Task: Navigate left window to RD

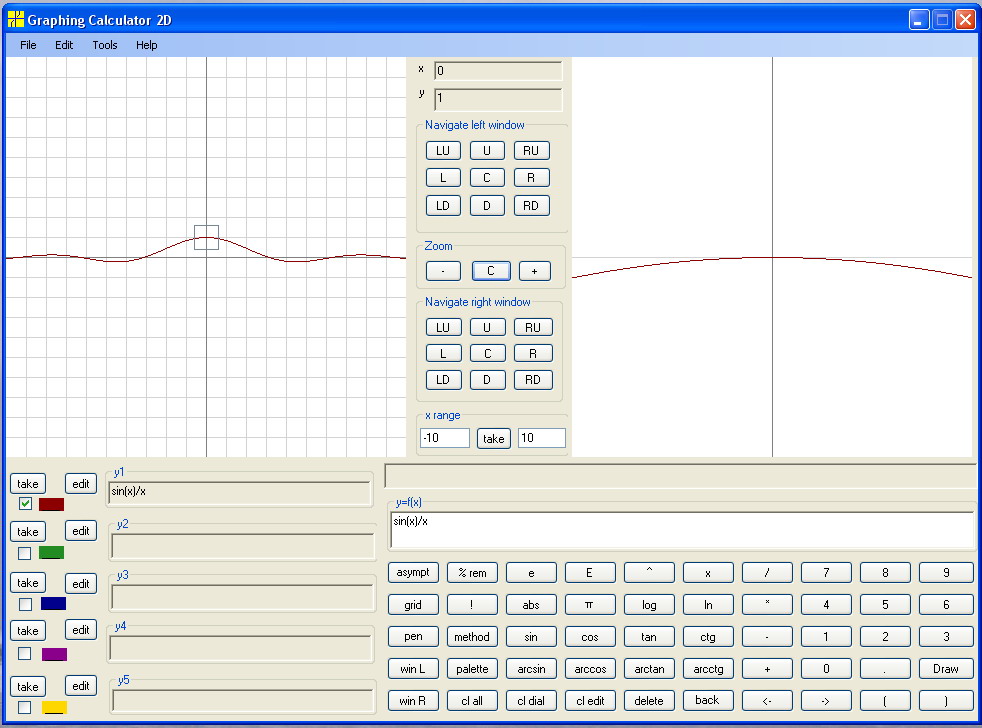Action: [531, 205]
